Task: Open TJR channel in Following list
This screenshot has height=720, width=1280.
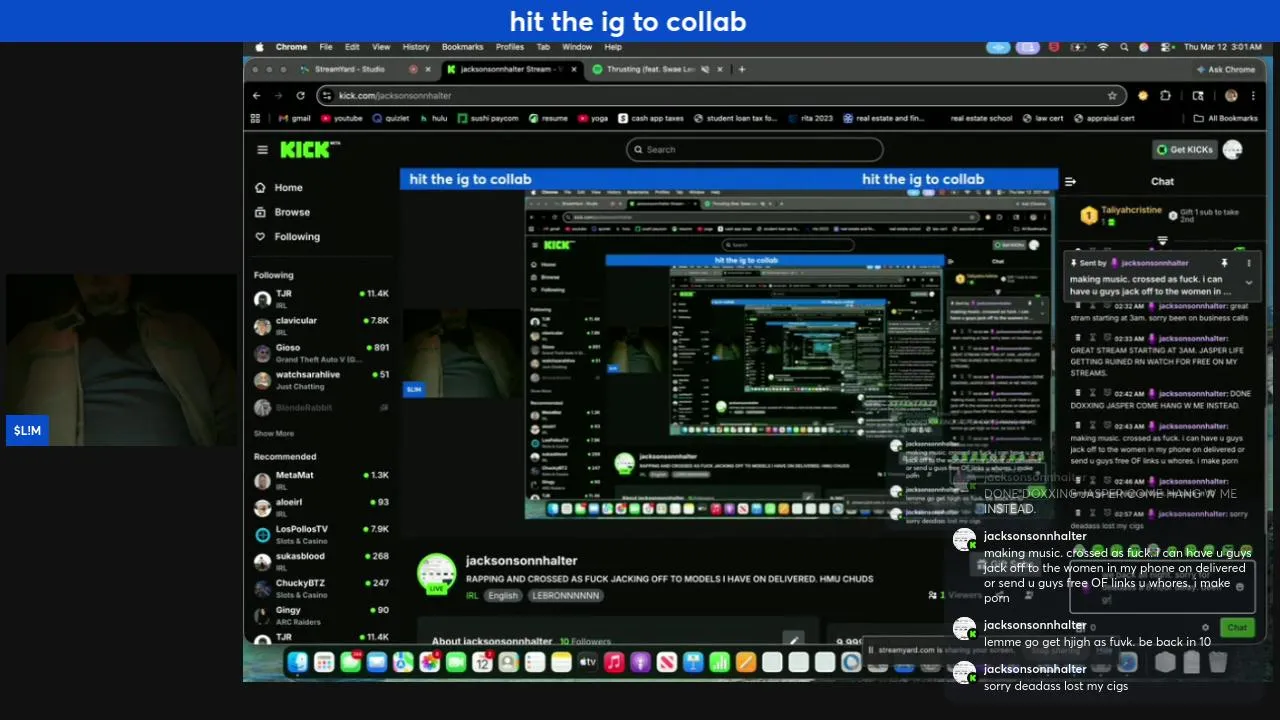Action: tap(321, 298)
